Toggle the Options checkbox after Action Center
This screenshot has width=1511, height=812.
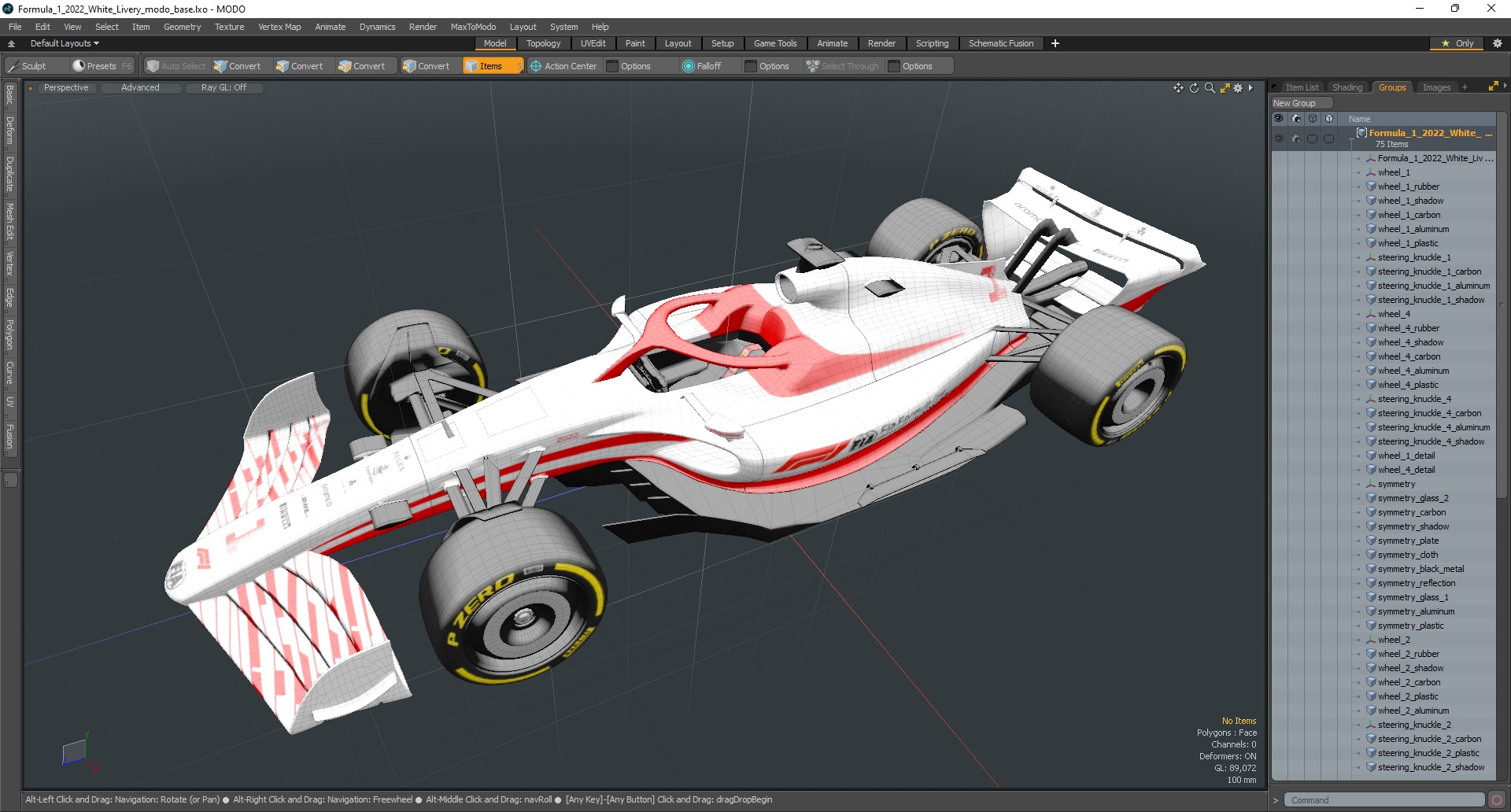(x=612, y=66)
